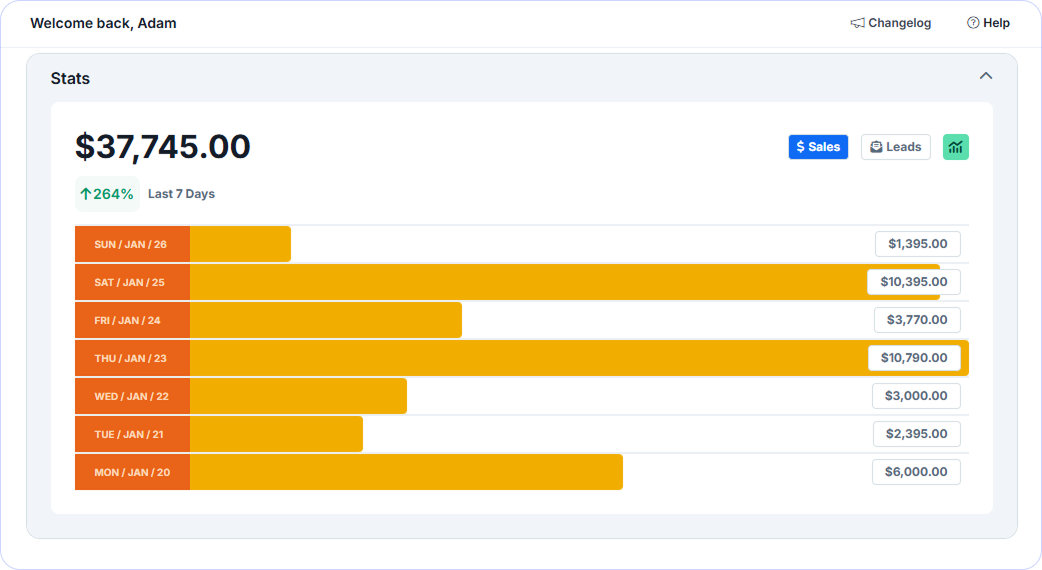Click the THU / JAN / 23 sales bar

point(579,358)
